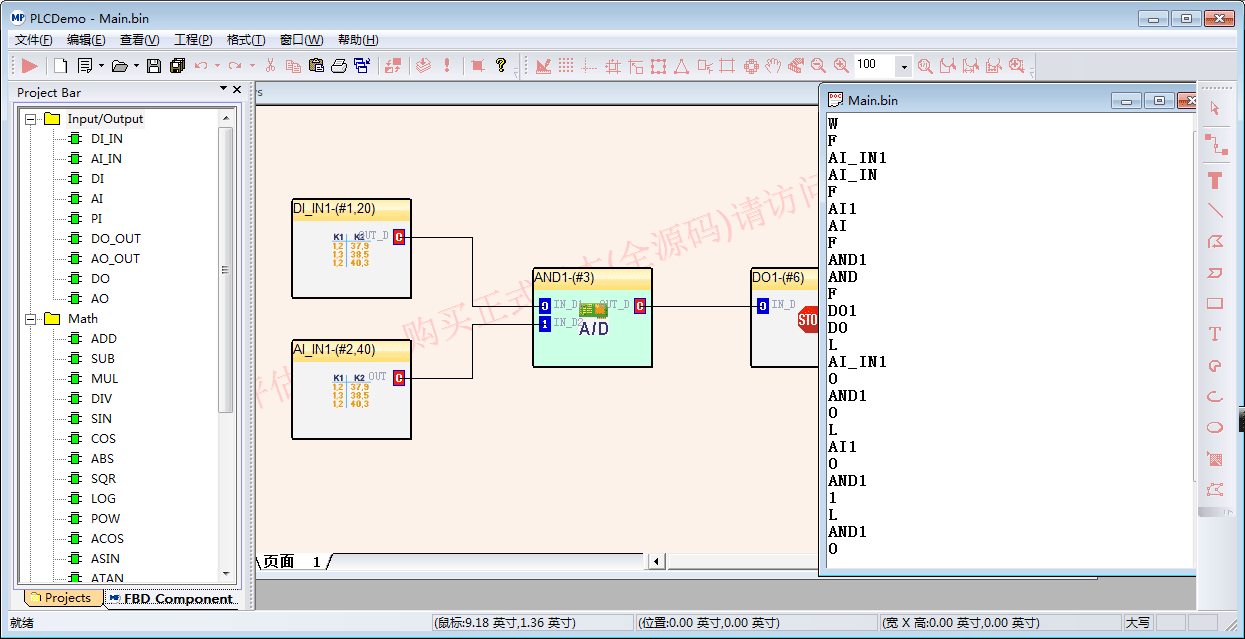Collapse the Math tree folder
The height and width of the screenshot is (639, 1245).
(30, 319)
